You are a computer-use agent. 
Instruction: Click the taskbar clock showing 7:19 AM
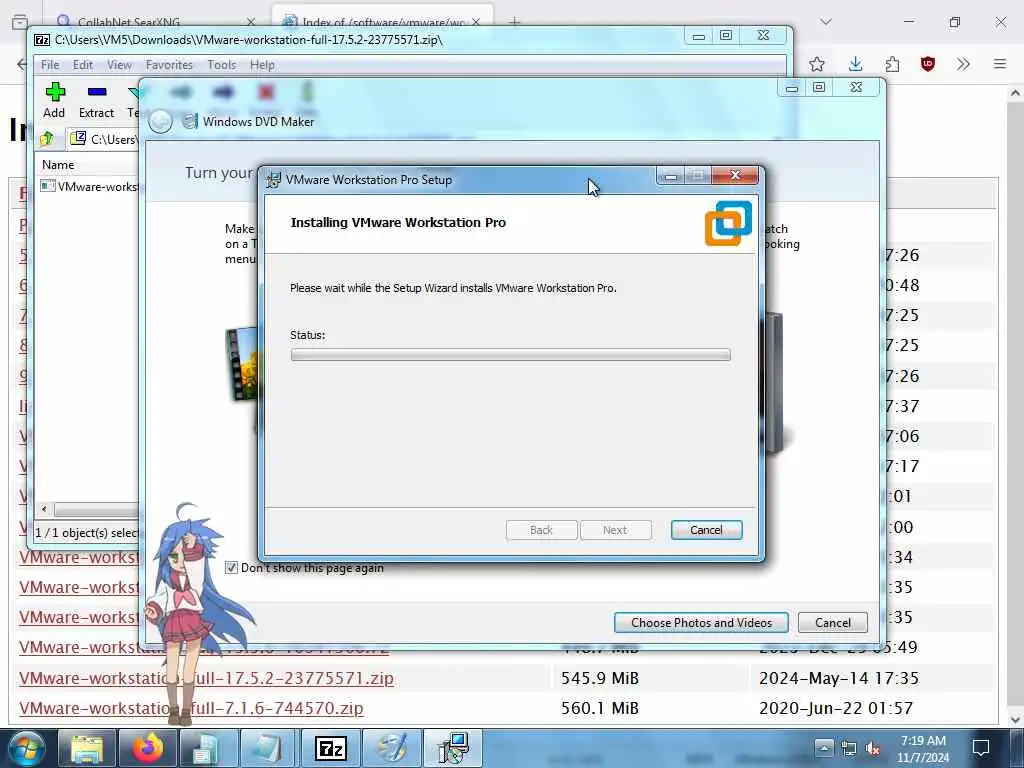click(x=923, y=748)
